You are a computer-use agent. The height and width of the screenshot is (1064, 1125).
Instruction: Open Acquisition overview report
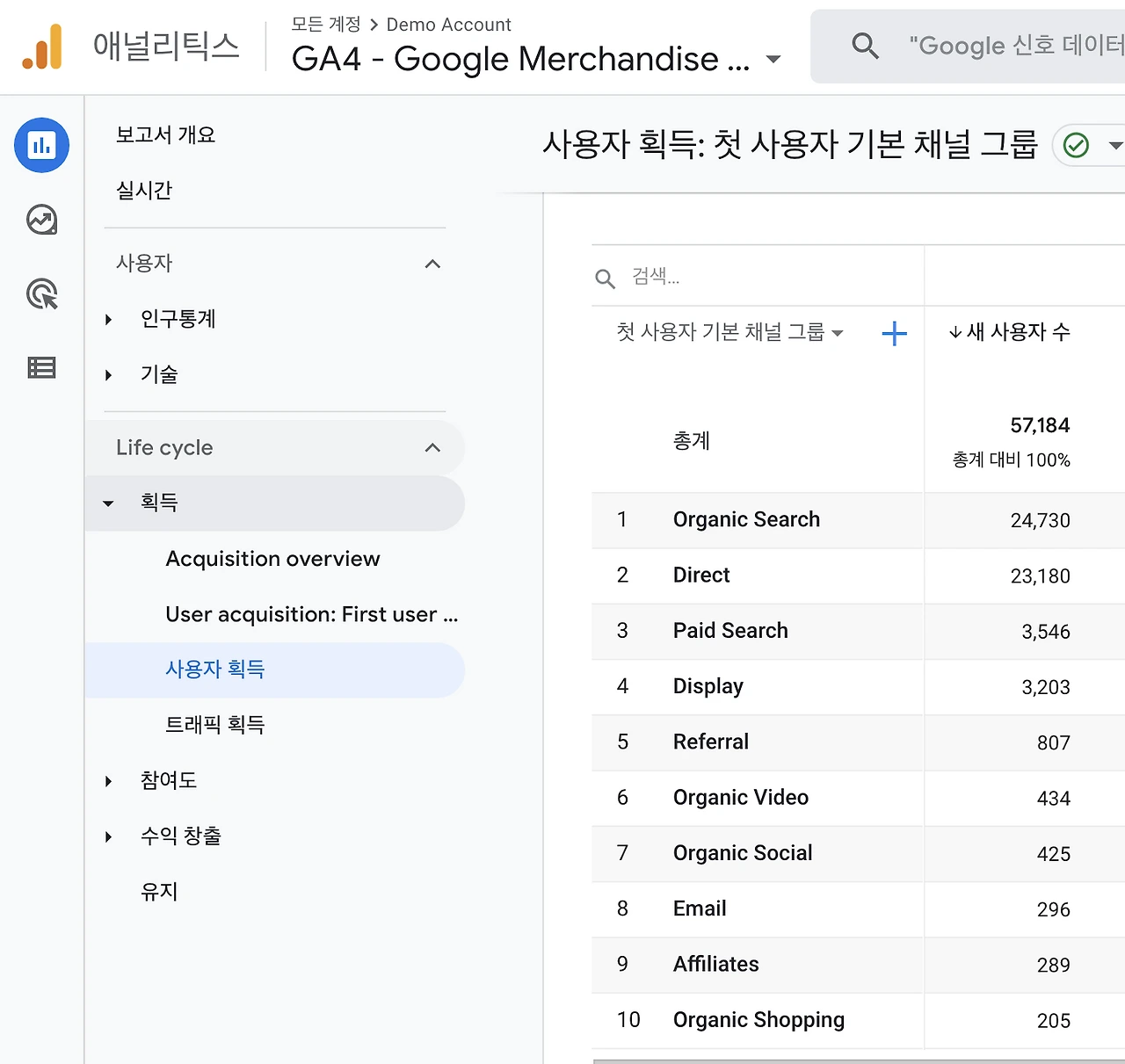[x=272, y=559]
